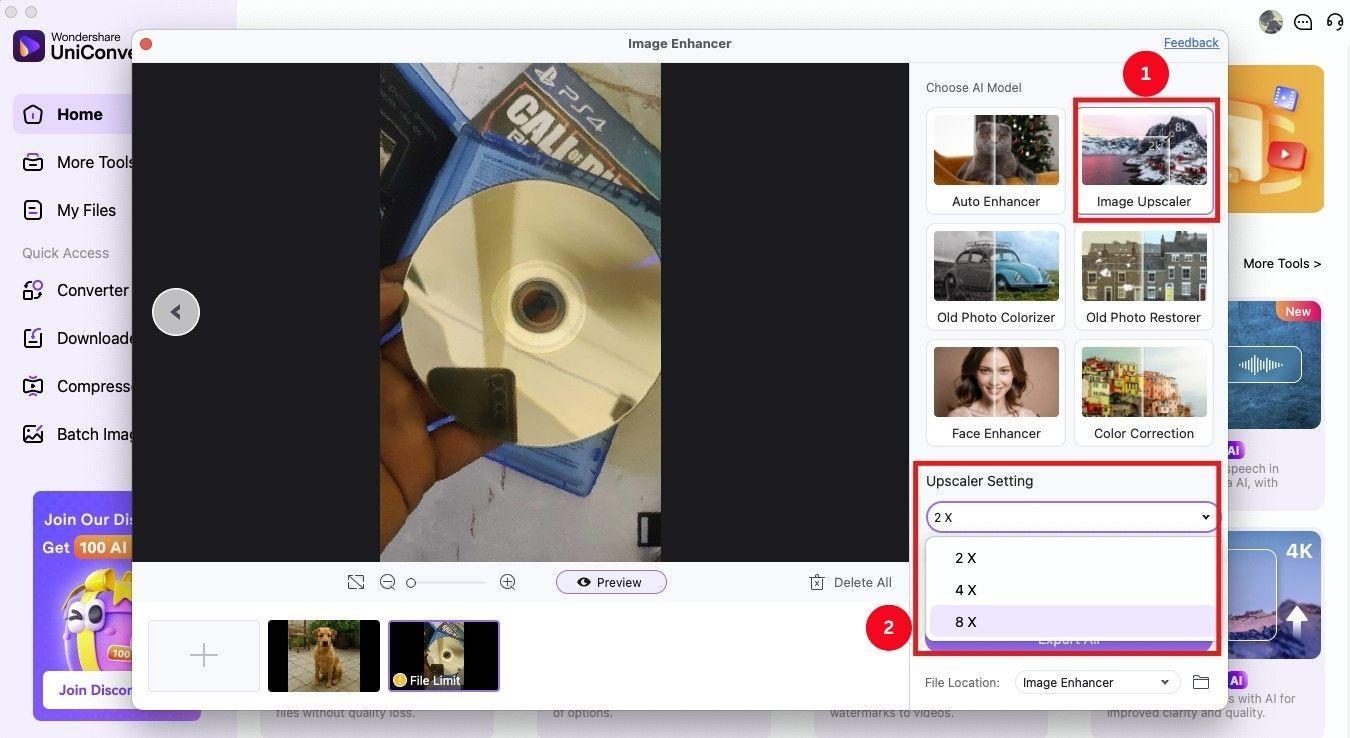Select the Auto Enhancer AI model
Image resolution: width=1350 pixels, height=738 pixels.
[995, 160]
